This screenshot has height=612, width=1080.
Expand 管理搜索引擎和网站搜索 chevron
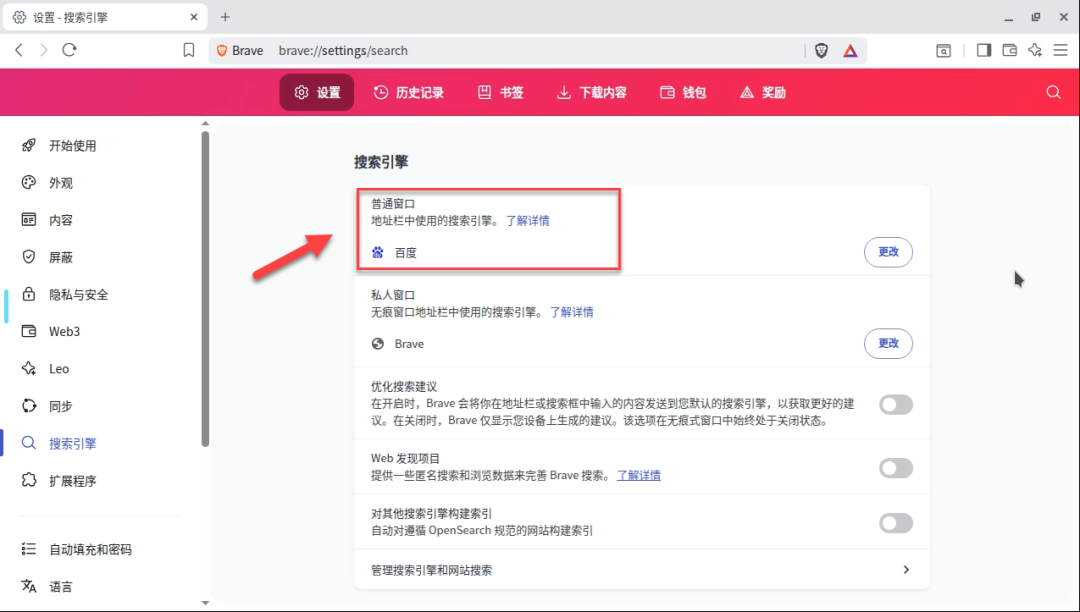coord(906,570)
